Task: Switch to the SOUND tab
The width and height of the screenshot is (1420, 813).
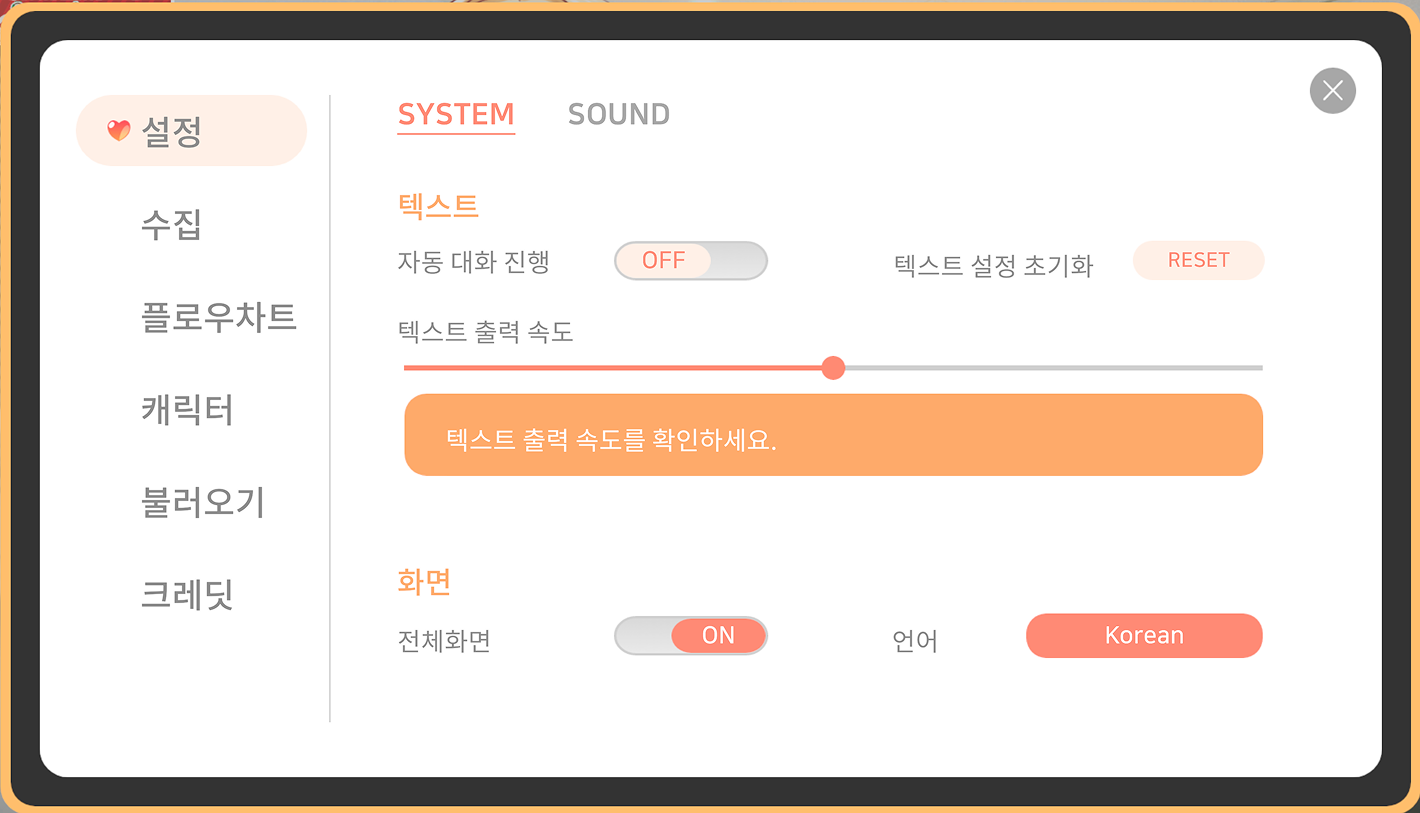Action: 619,114
